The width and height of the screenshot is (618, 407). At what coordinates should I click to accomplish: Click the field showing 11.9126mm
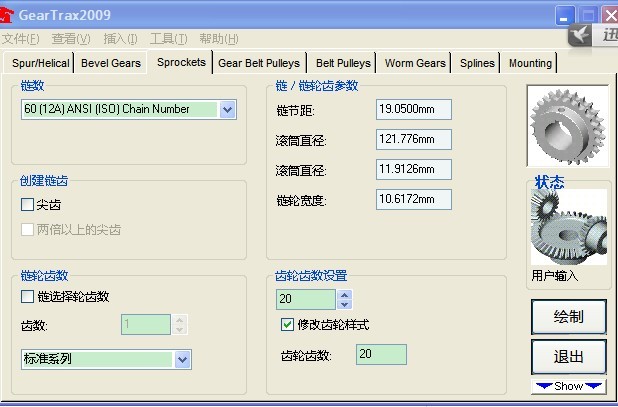[x=414, y=169]
